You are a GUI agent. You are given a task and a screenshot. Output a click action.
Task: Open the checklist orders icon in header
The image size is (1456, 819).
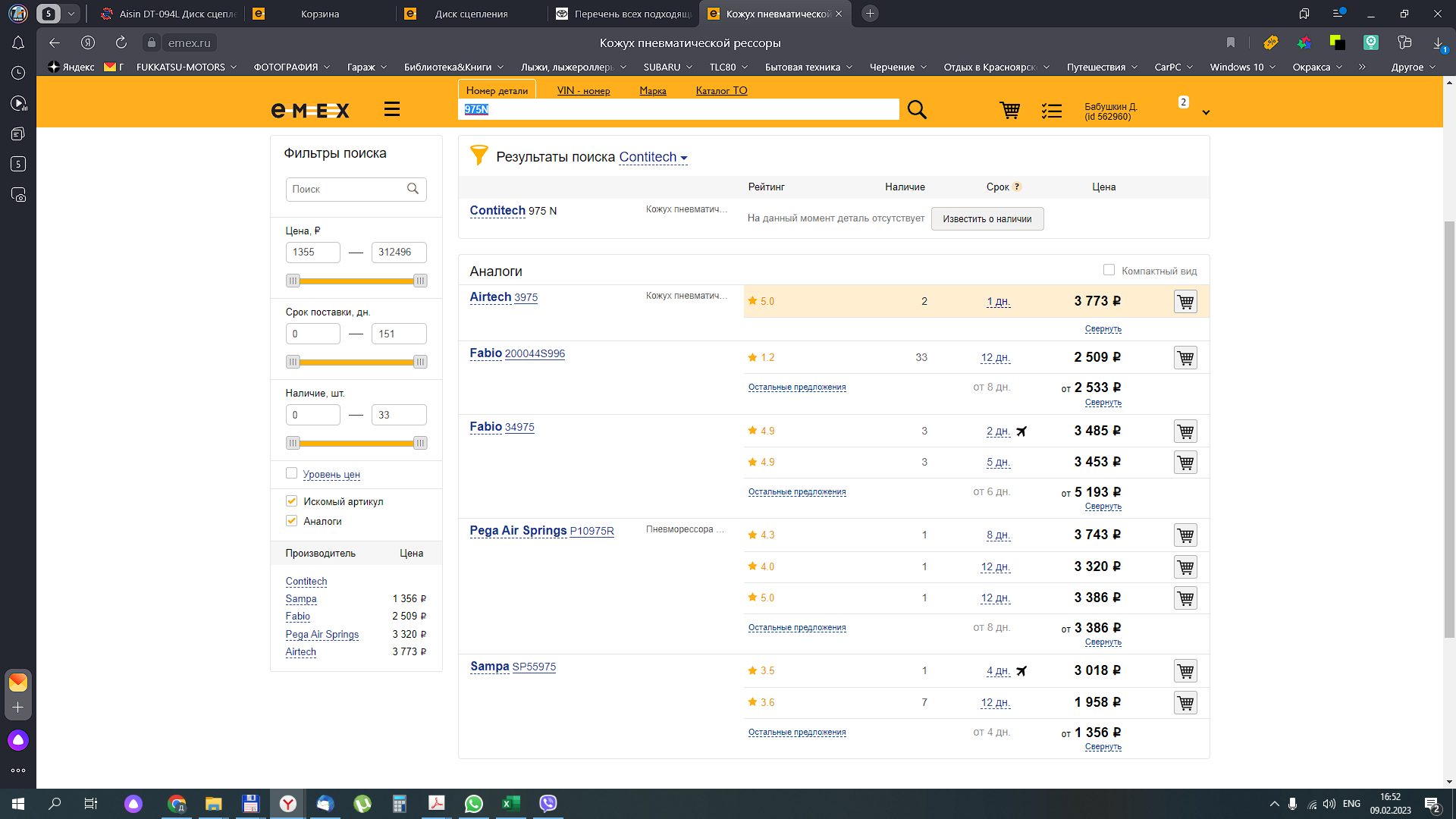[x=1051, y=111]
